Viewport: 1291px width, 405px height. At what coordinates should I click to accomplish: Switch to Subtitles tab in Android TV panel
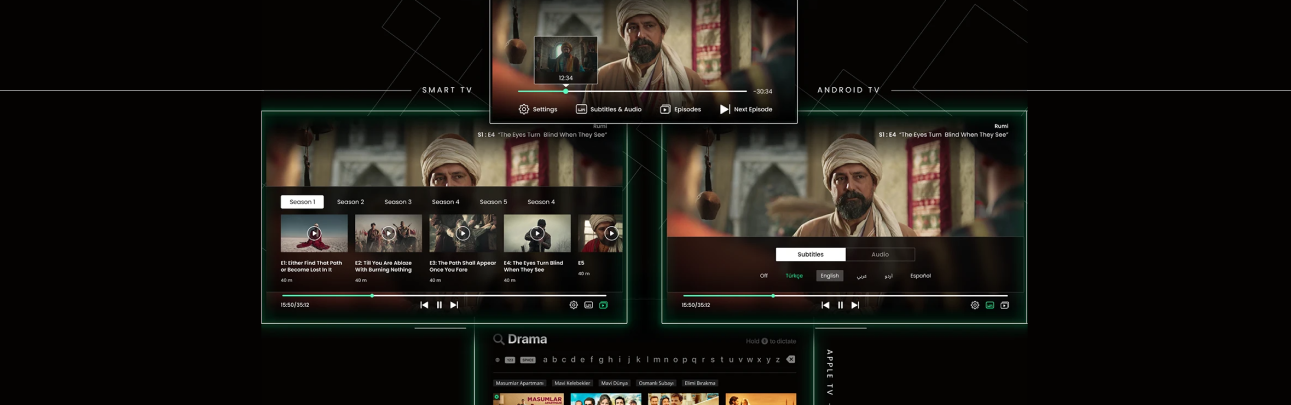(x=811, y=254)
